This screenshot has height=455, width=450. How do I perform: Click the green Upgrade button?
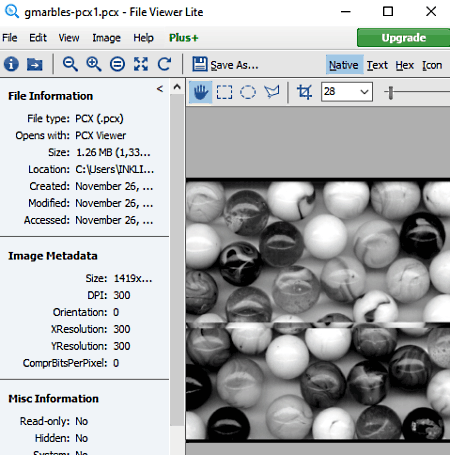coord(403,38)
